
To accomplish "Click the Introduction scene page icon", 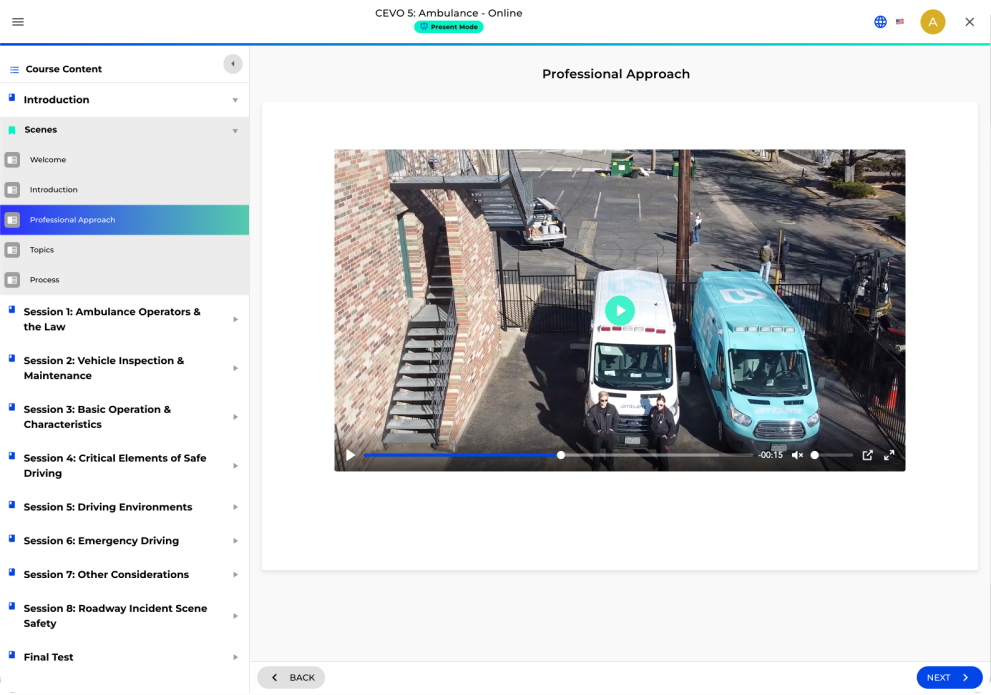I will point(12,190).
